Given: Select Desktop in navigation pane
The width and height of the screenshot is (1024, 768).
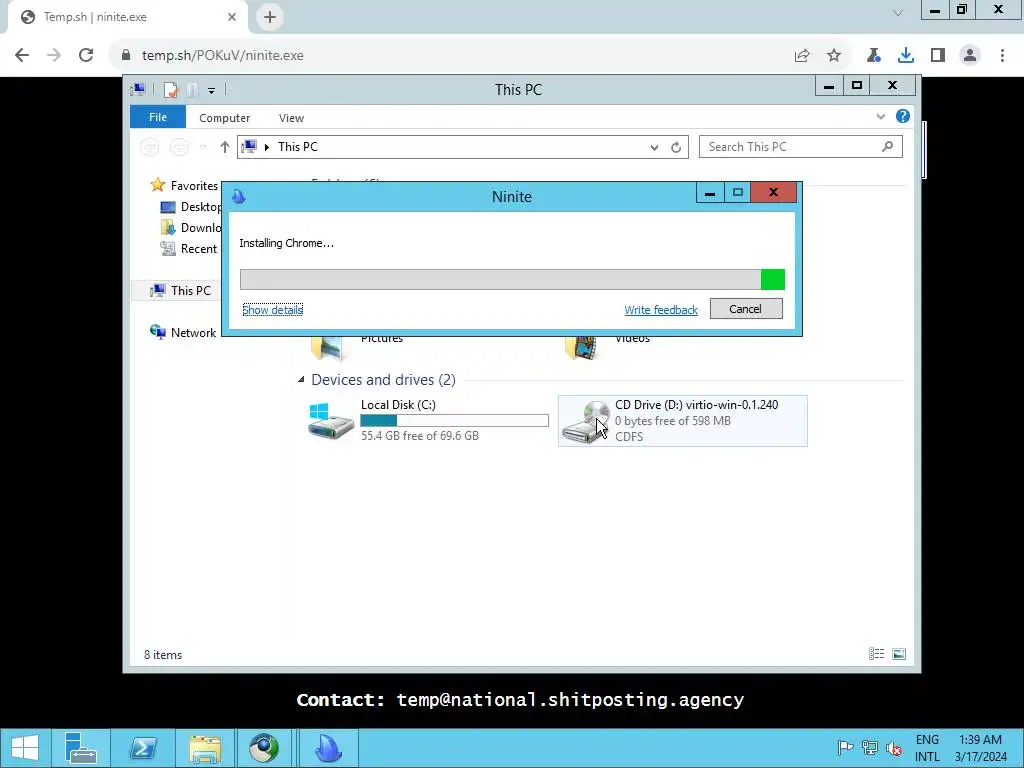Looking at the screenshot, I should pyautogui.click(x=191, y=207).
